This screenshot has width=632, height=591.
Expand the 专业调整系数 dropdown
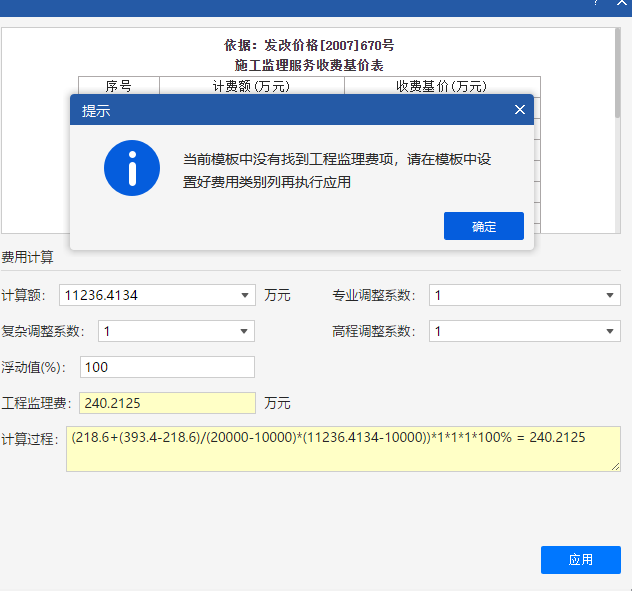pyautogui.click(x=609, y=295)
